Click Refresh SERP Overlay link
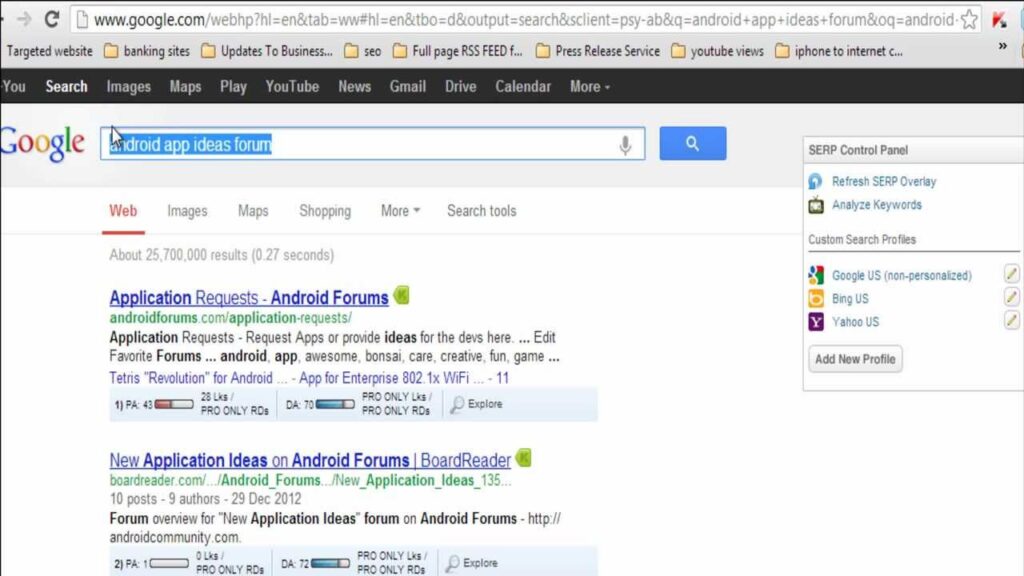This screenshot has width=1024, height=576. [884, 182]
